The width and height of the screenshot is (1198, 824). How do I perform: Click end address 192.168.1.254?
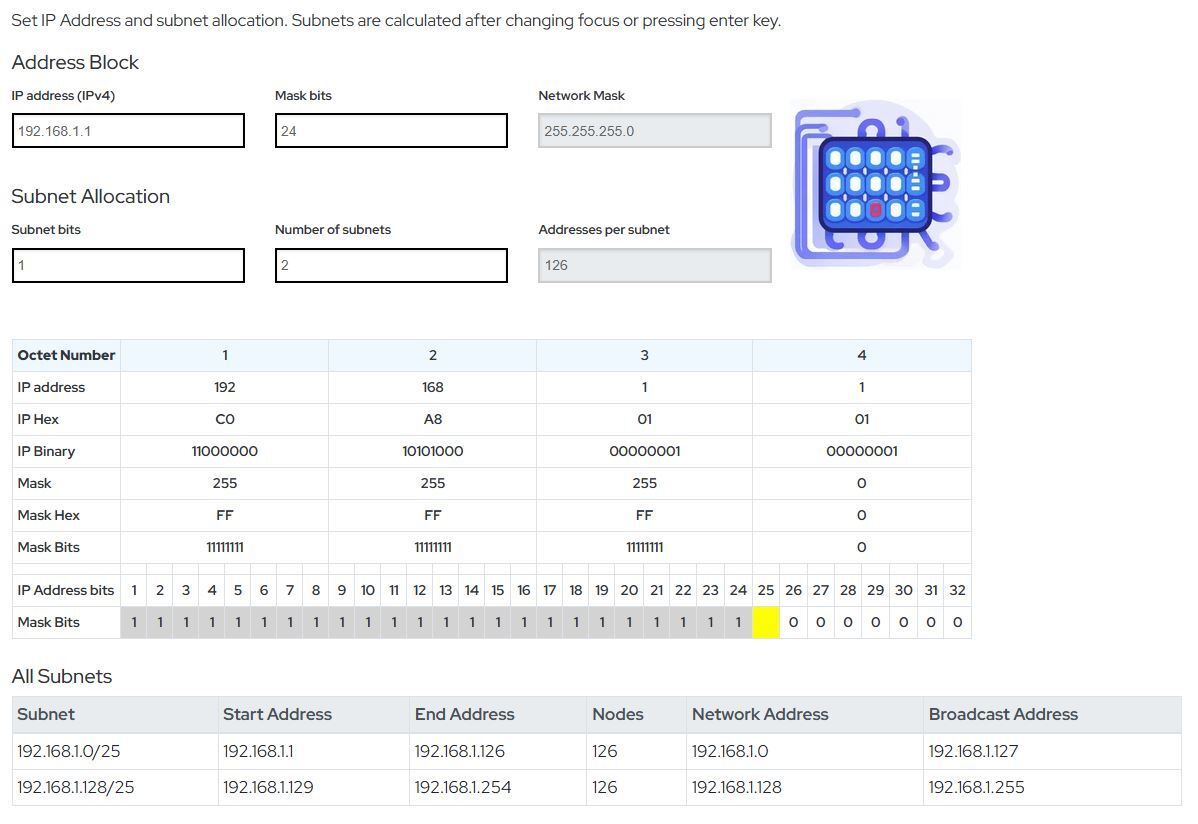tap(463, 787)
